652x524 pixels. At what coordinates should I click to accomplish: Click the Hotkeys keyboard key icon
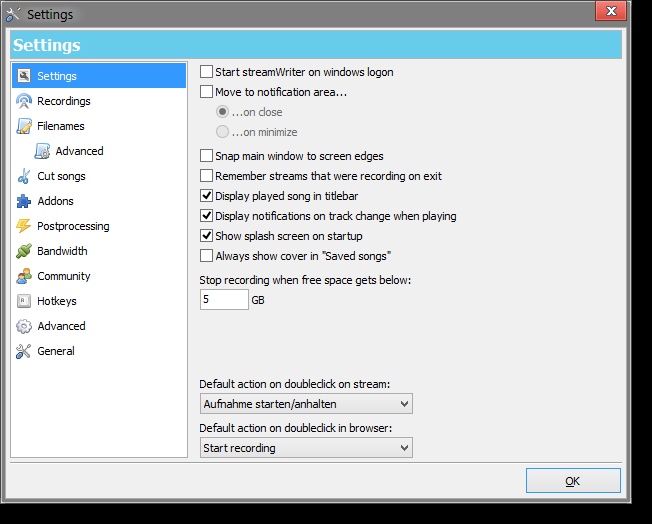pyautogui.click(x=24, y=301)
